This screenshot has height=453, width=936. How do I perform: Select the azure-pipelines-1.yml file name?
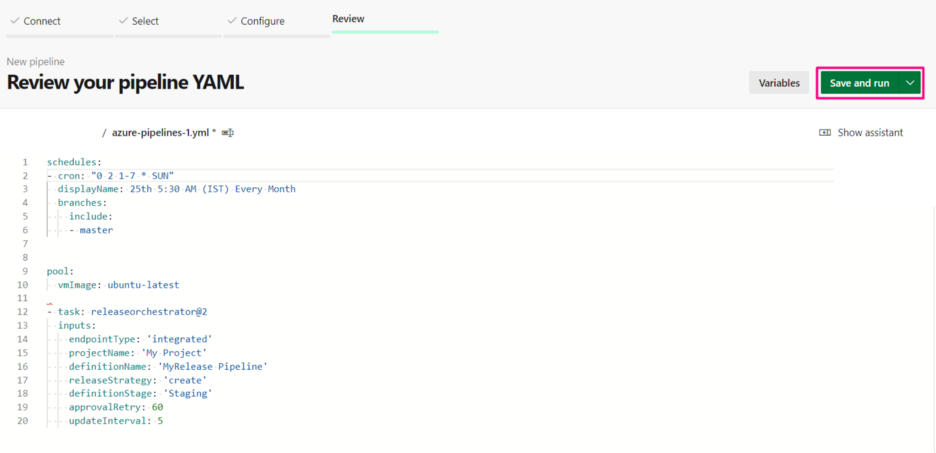(x=161, y=132)
